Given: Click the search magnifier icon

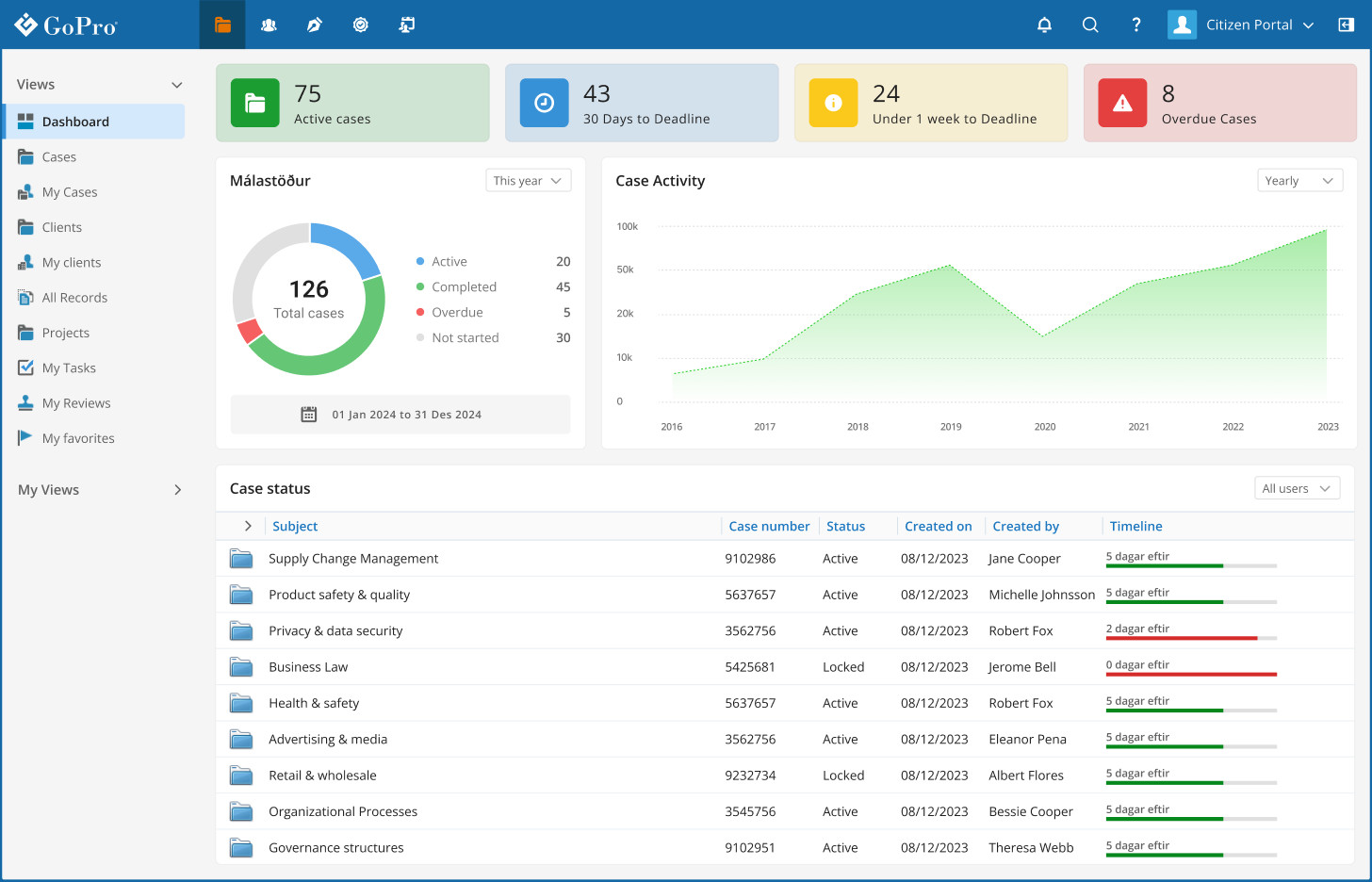Looking at the screenshot, I should 1090,24.
